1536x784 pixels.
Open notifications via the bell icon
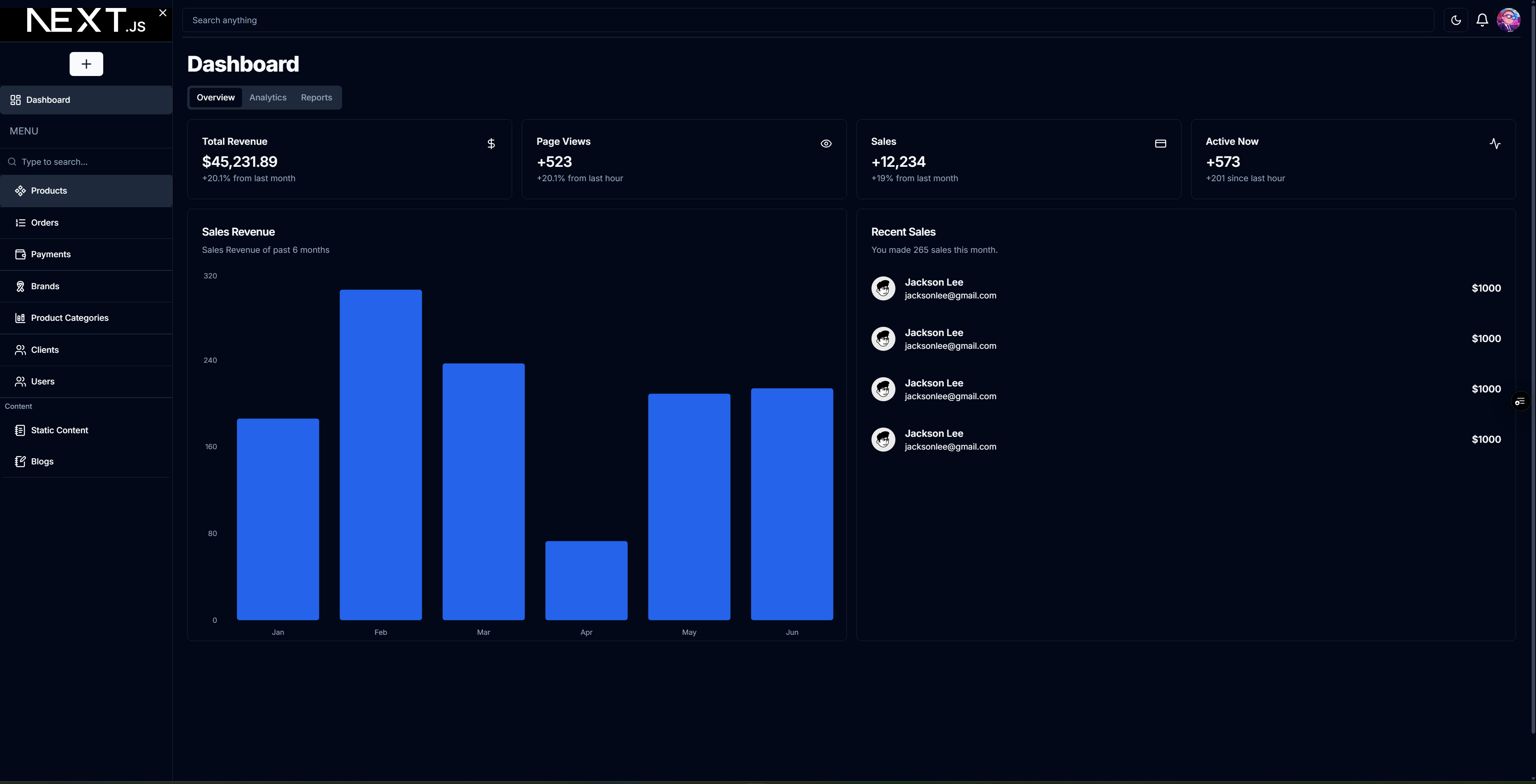1482,20
